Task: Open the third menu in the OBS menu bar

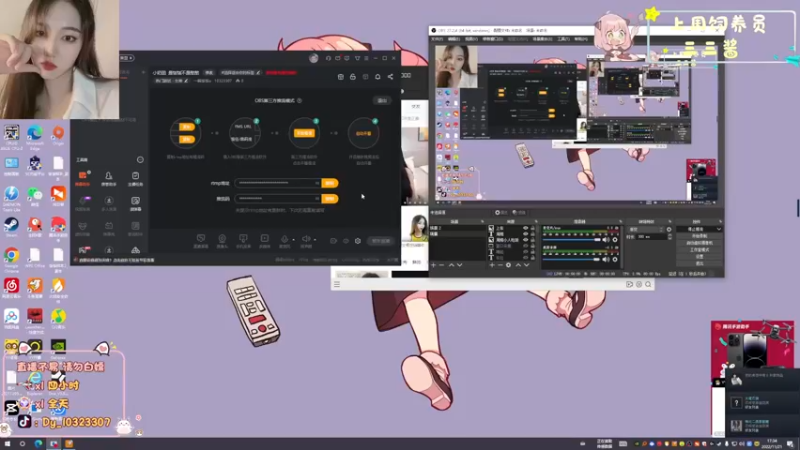Action: click(471, 39)
